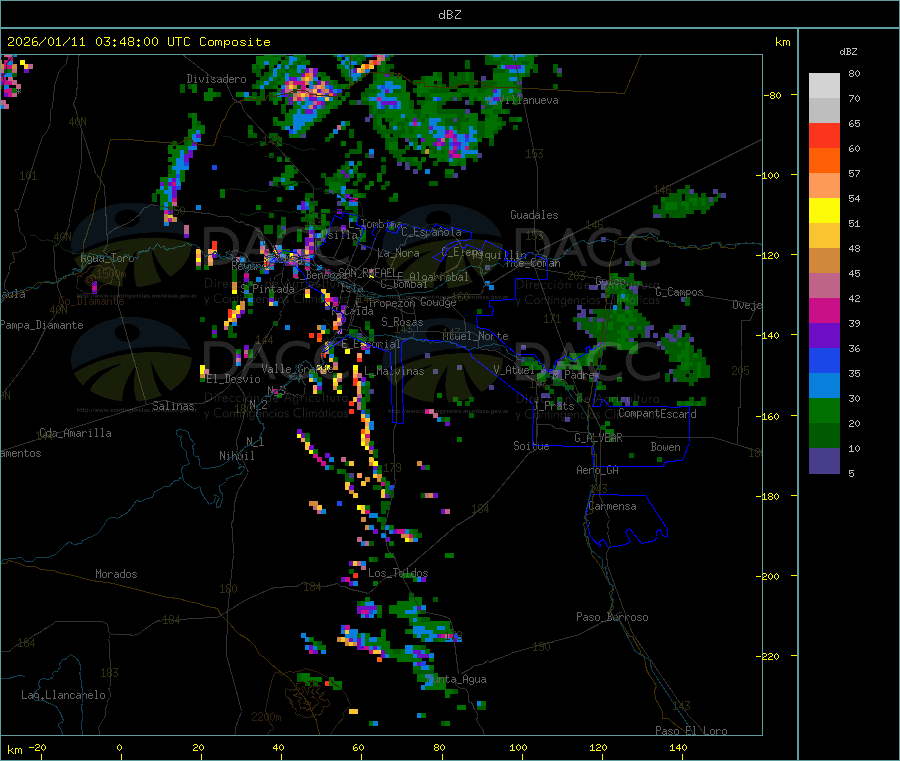Select the value 57 in the dBZ legend
Image resolution: width=900 pixels, height=761 pixels.
tap(854, 173)
